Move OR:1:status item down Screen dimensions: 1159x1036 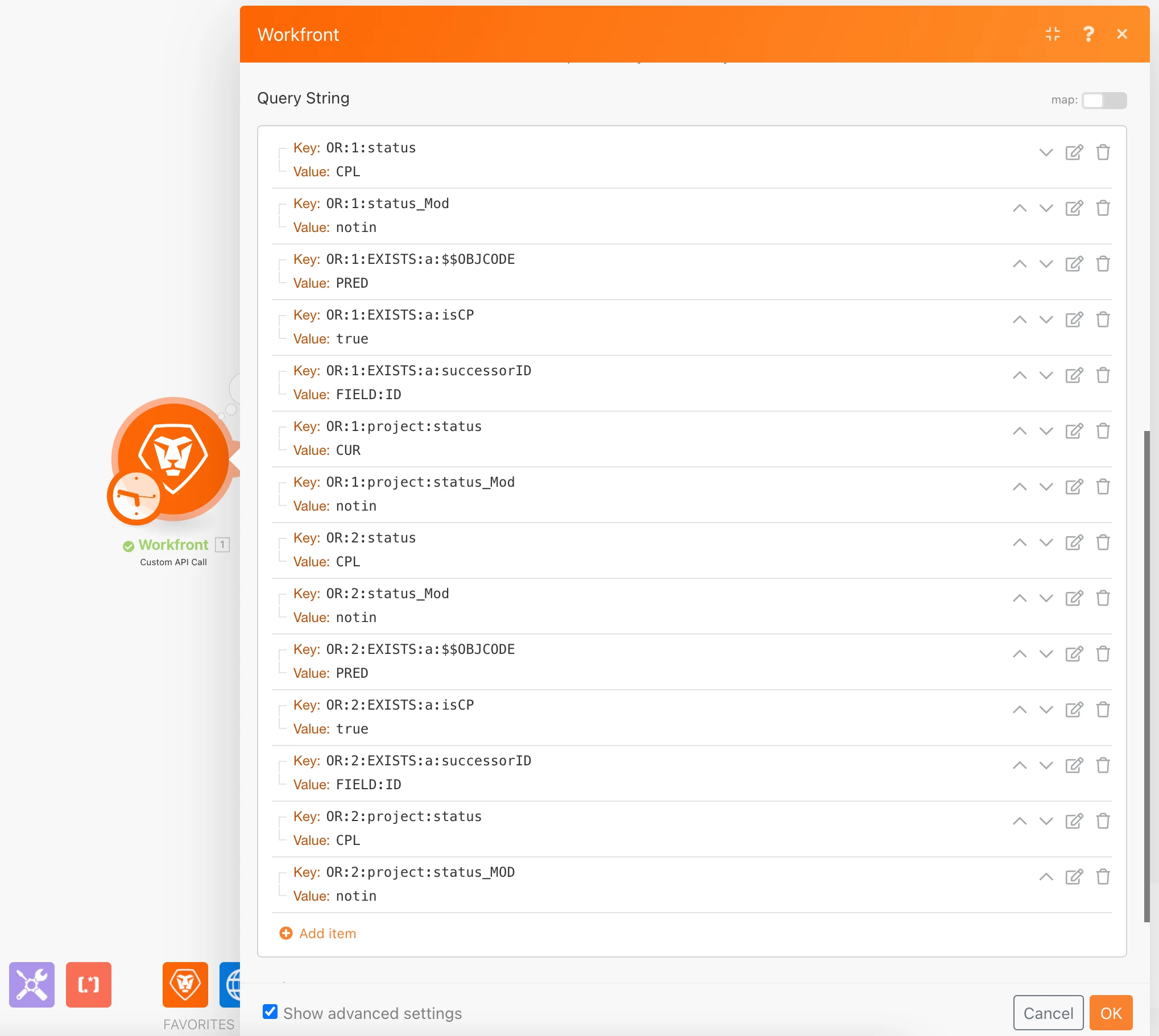[x=1046, y=152]
